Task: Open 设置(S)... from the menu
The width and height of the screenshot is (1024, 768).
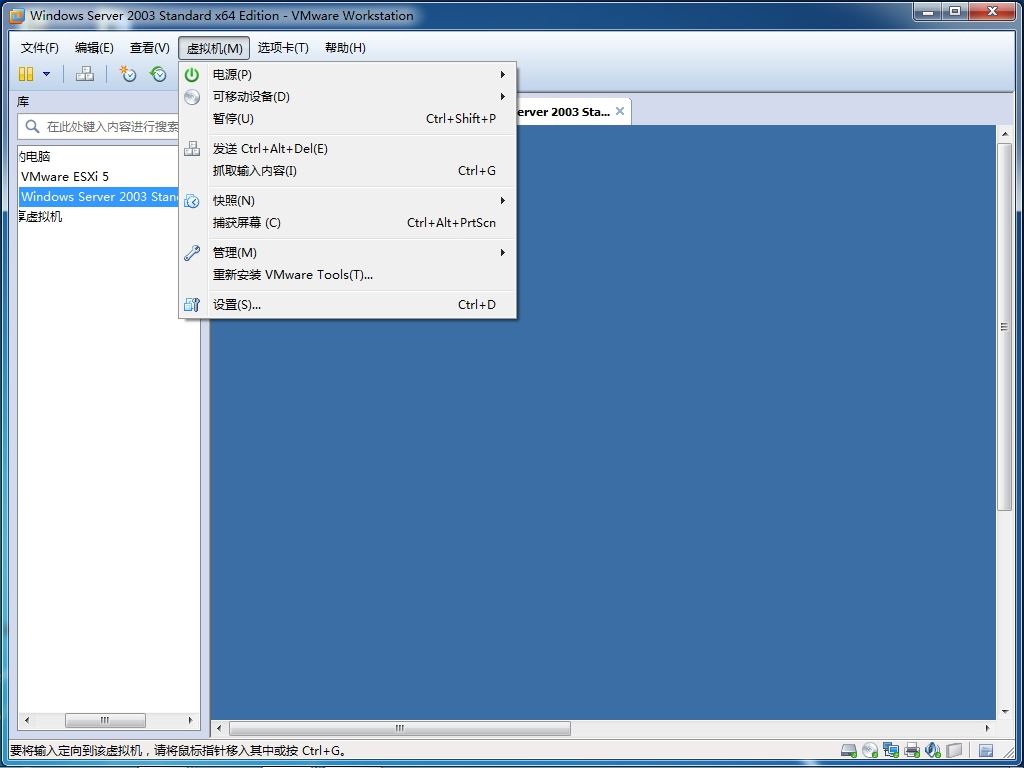Action: click(347, 304)
